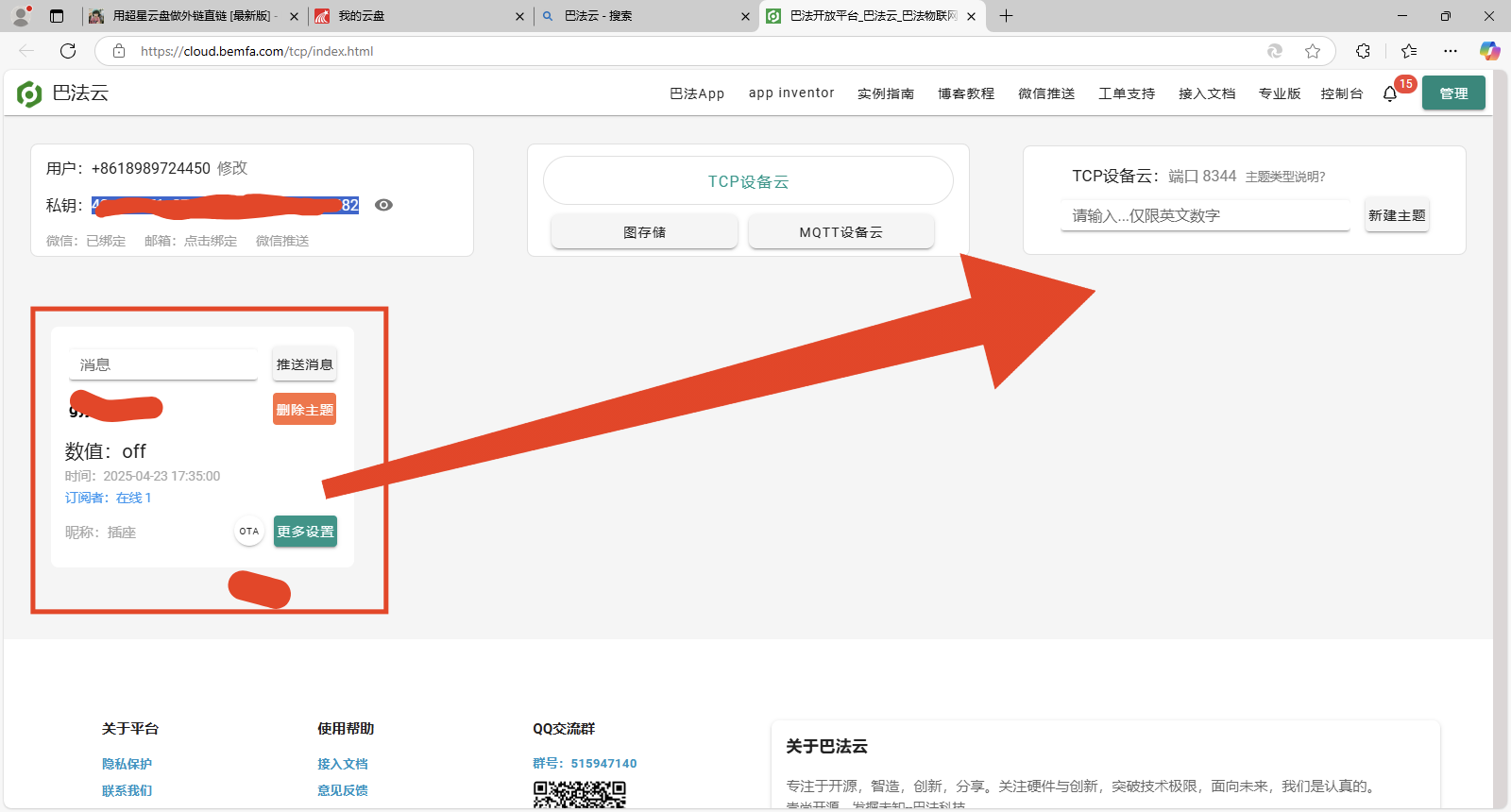Open the browser profile avatar
Image resolution: width=1511 pixels, height=812 pixels.
(22, 16)
